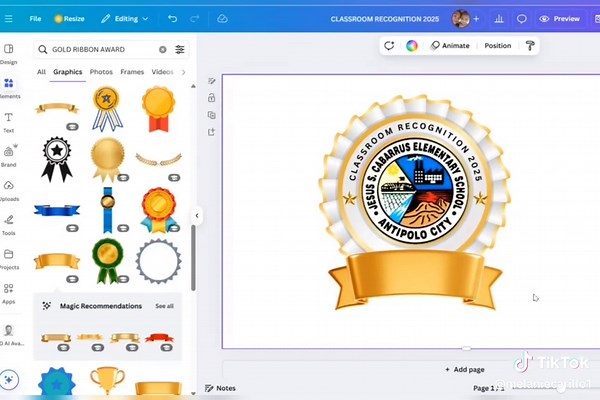Check the cloud save status icon
Image resolution: width=600 pixels, height=400 pixels.
pos(222,18)
